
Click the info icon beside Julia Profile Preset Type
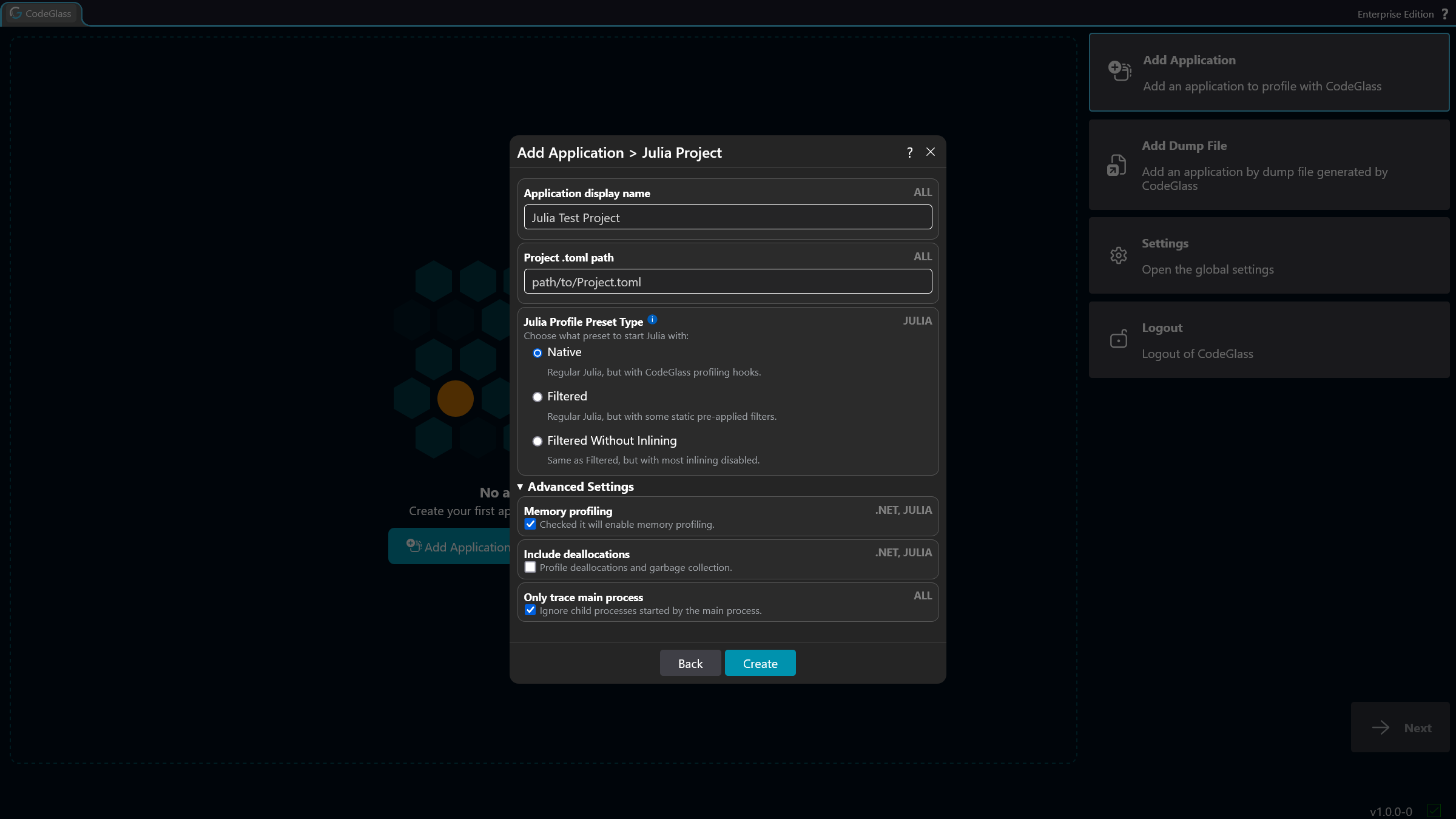click(652, 320)
